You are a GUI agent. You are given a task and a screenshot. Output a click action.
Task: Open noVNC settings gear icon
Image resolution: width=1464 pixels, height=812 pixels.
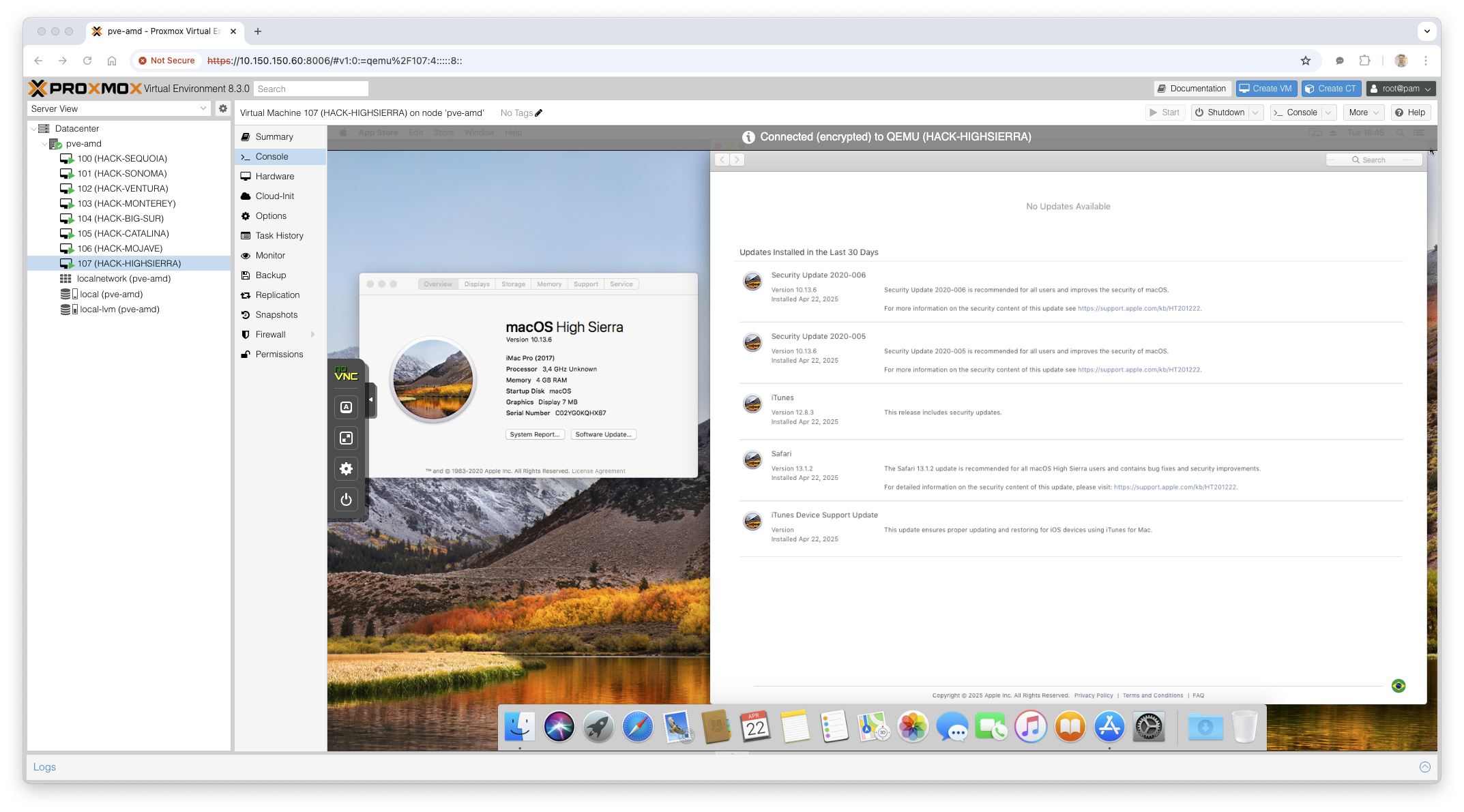[346, 468]
